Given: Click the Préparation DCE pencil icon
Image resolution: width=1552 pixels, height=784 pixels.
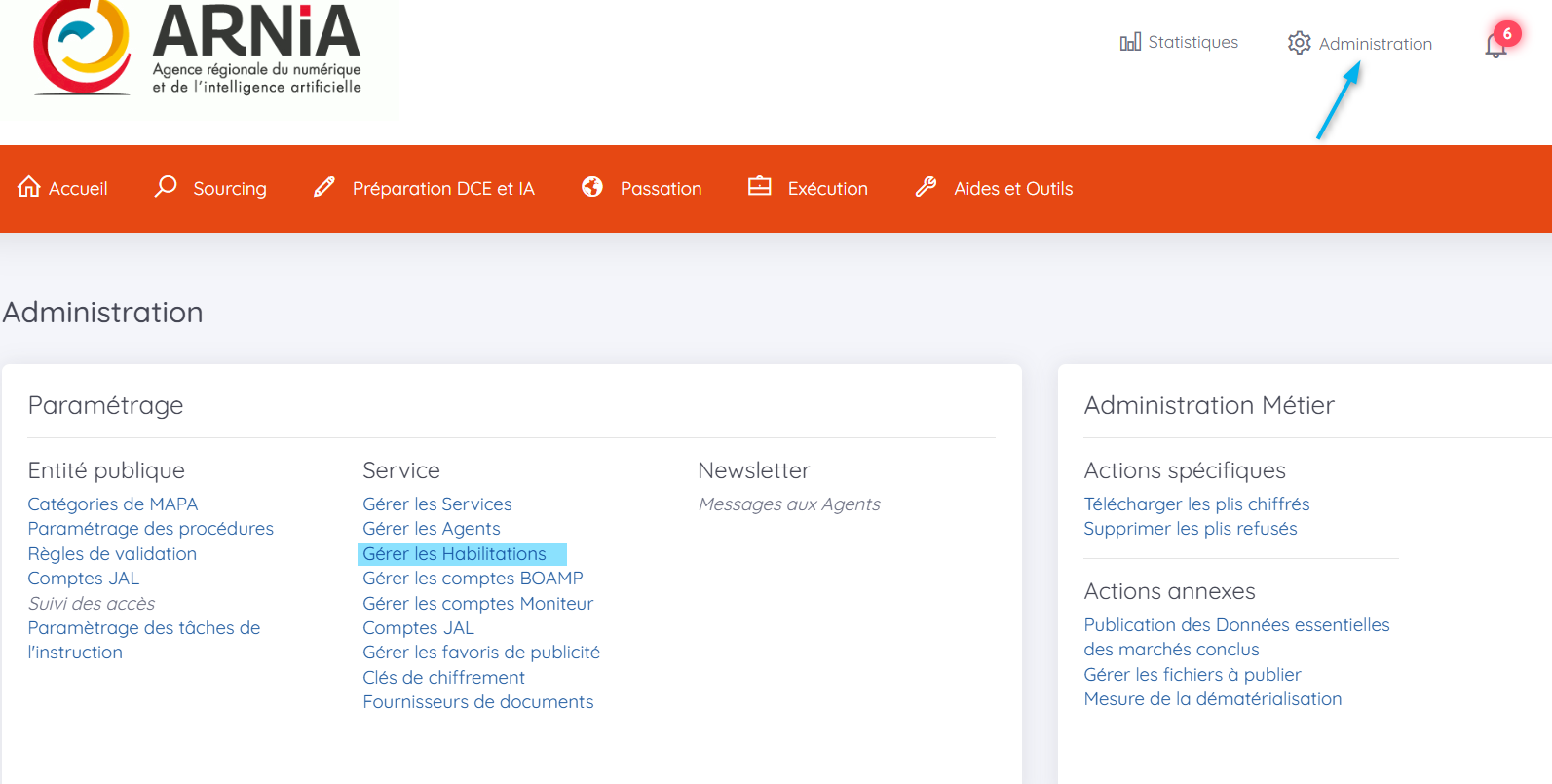Looking at the screenshot, I should point(324,187).
